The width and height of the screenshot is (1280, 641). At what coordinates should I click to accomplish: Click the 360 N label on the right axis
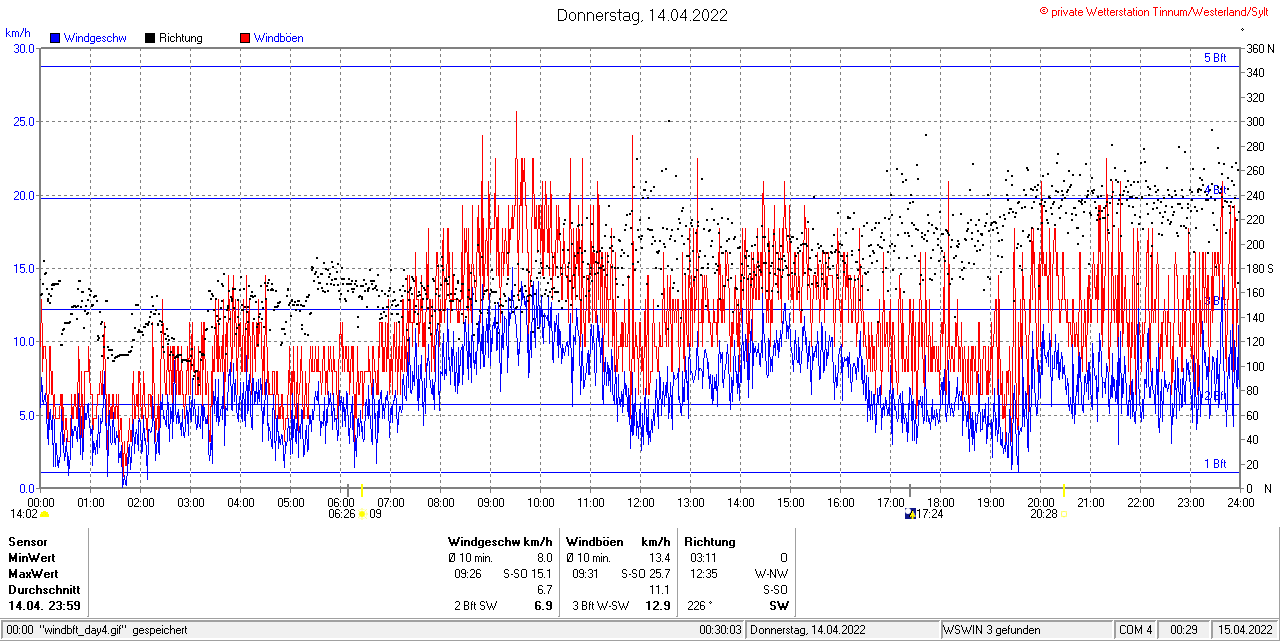pos(1259,48)
